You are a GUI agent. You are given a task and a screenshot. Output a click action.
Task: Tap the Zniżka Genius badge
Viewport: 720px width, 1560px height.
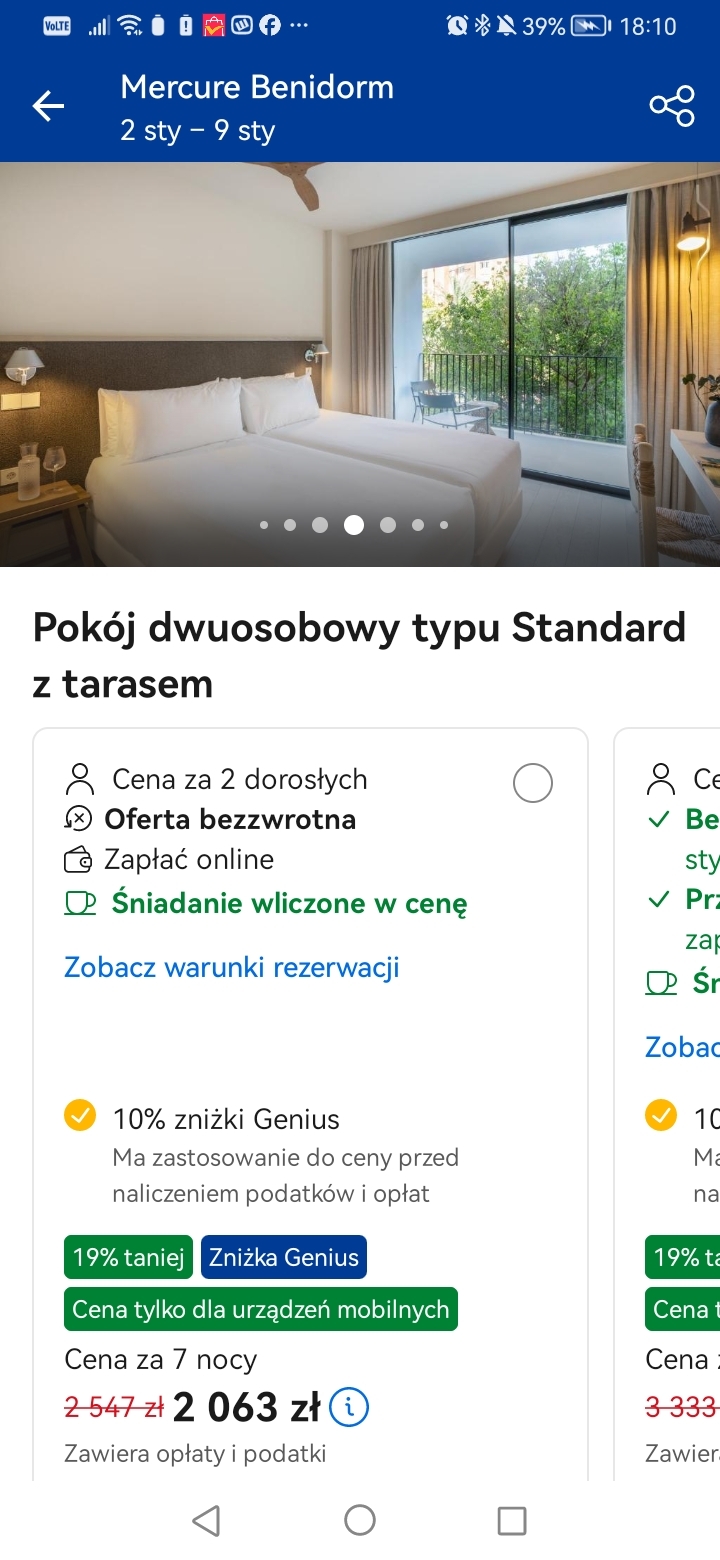284,1257
